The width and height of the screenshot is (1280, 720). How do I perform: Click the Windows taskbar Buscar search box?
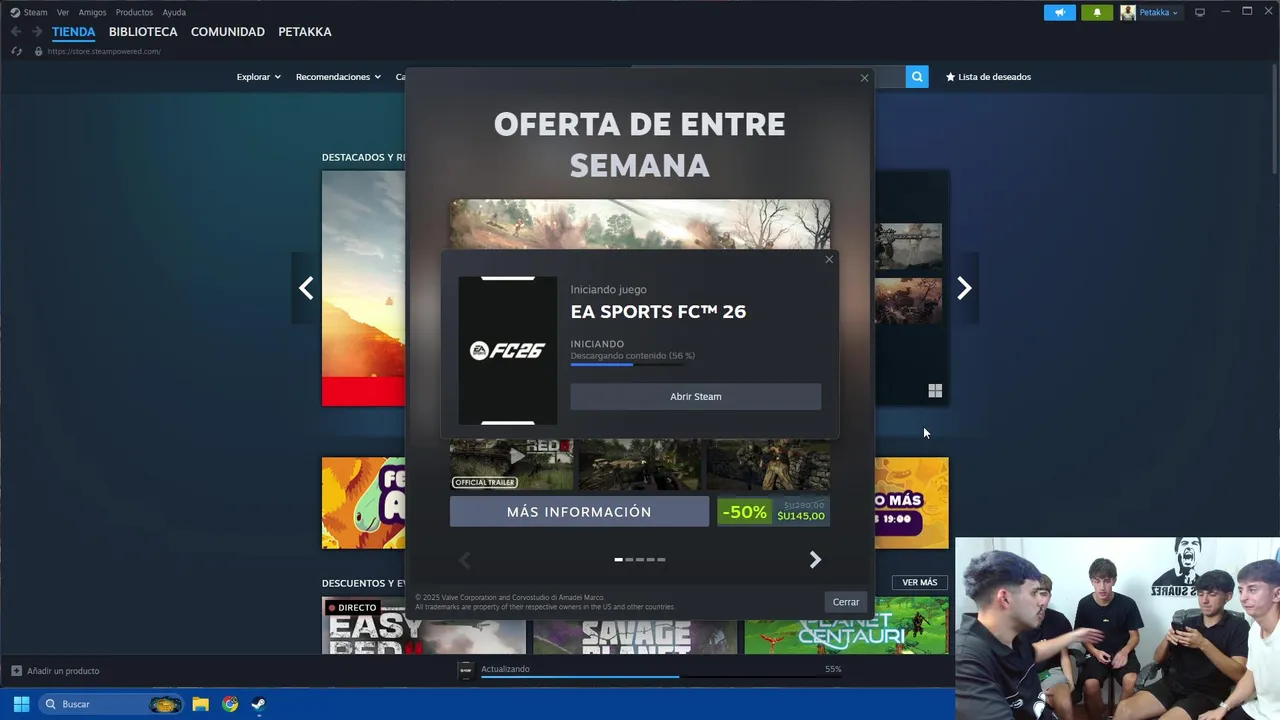point(110,704)
